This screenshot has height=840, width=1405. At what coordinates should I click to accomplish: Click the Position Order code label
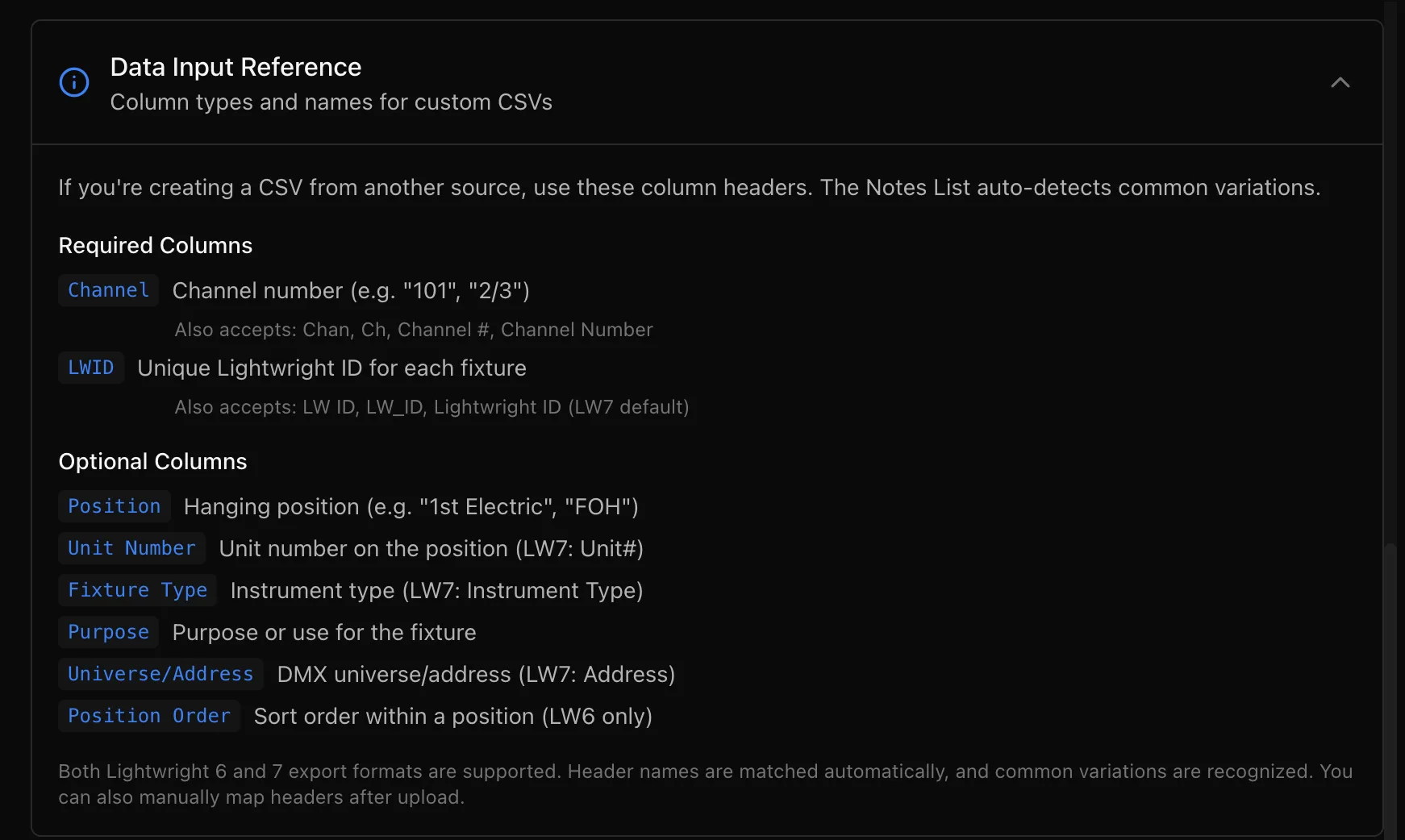[x=149, y=716]
